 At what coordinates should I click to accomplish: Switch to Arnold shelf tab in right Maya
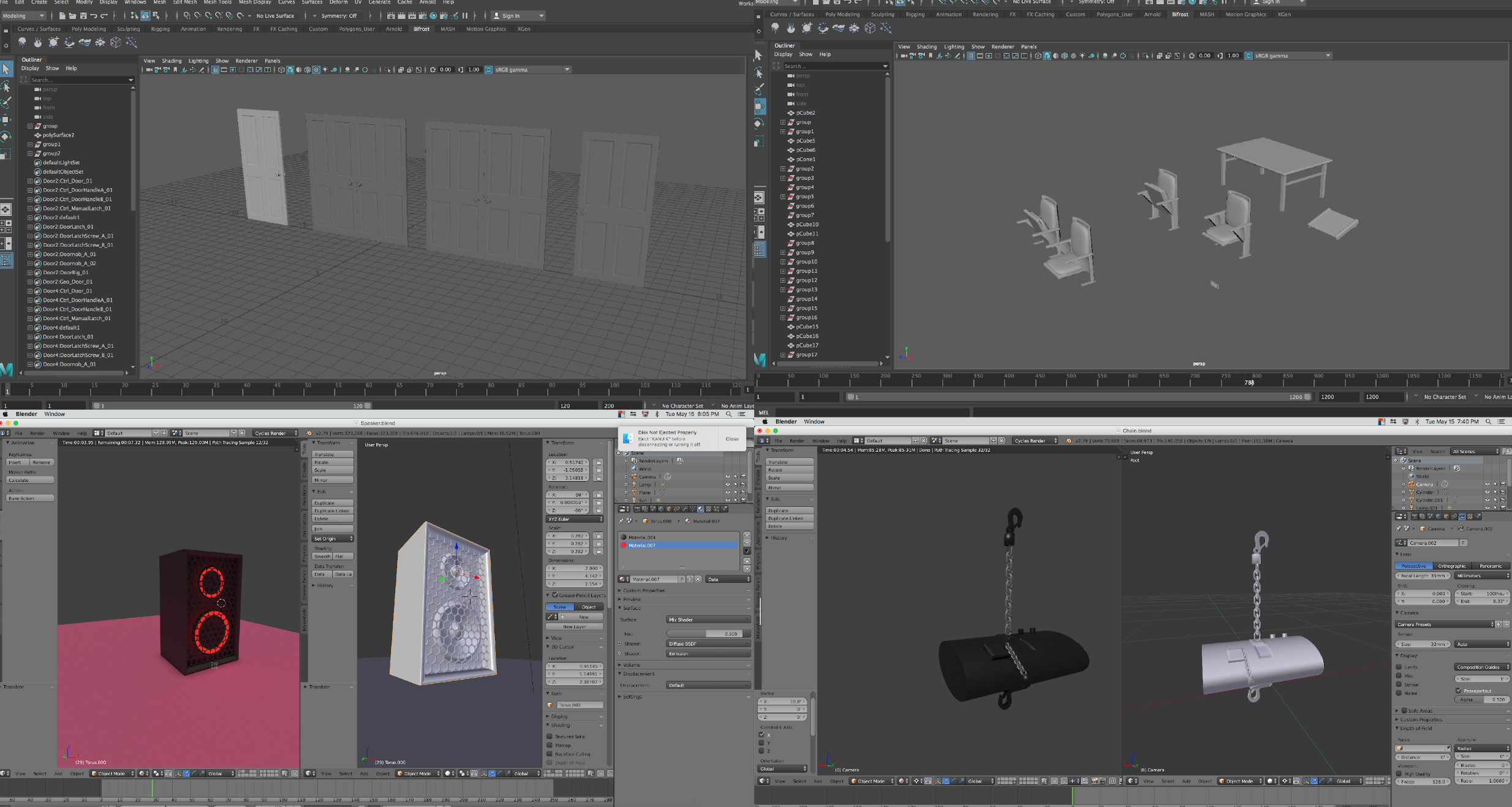(1152, 14)
